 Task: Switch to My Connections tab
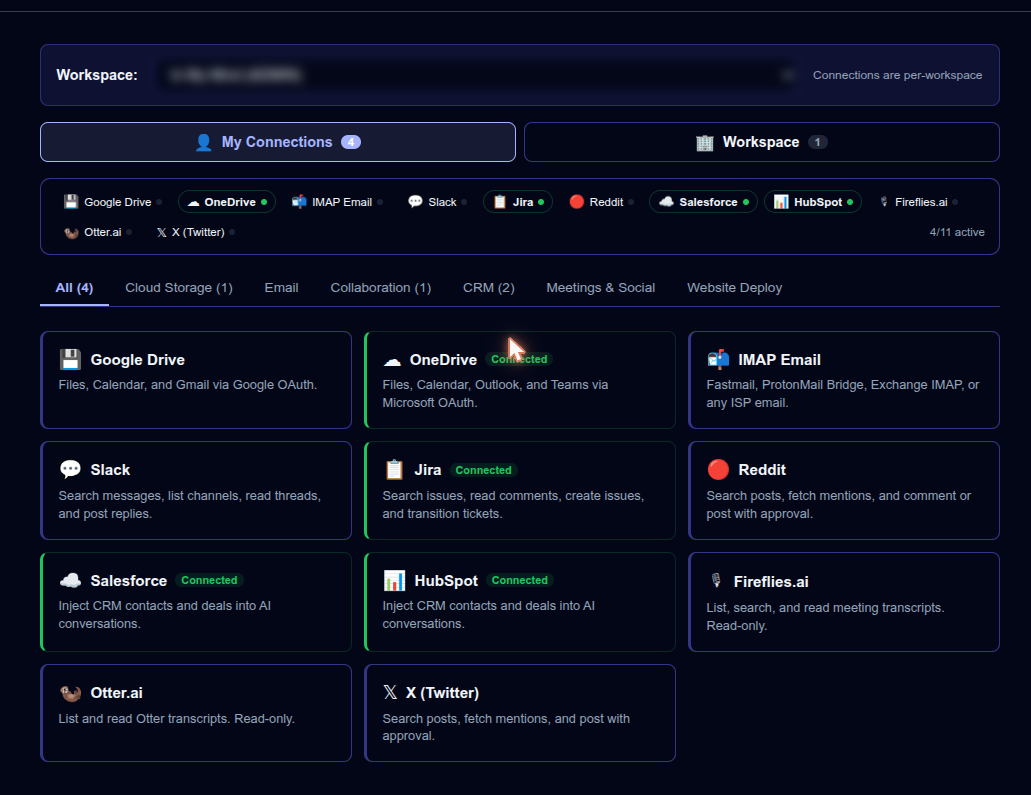(277, 142)
